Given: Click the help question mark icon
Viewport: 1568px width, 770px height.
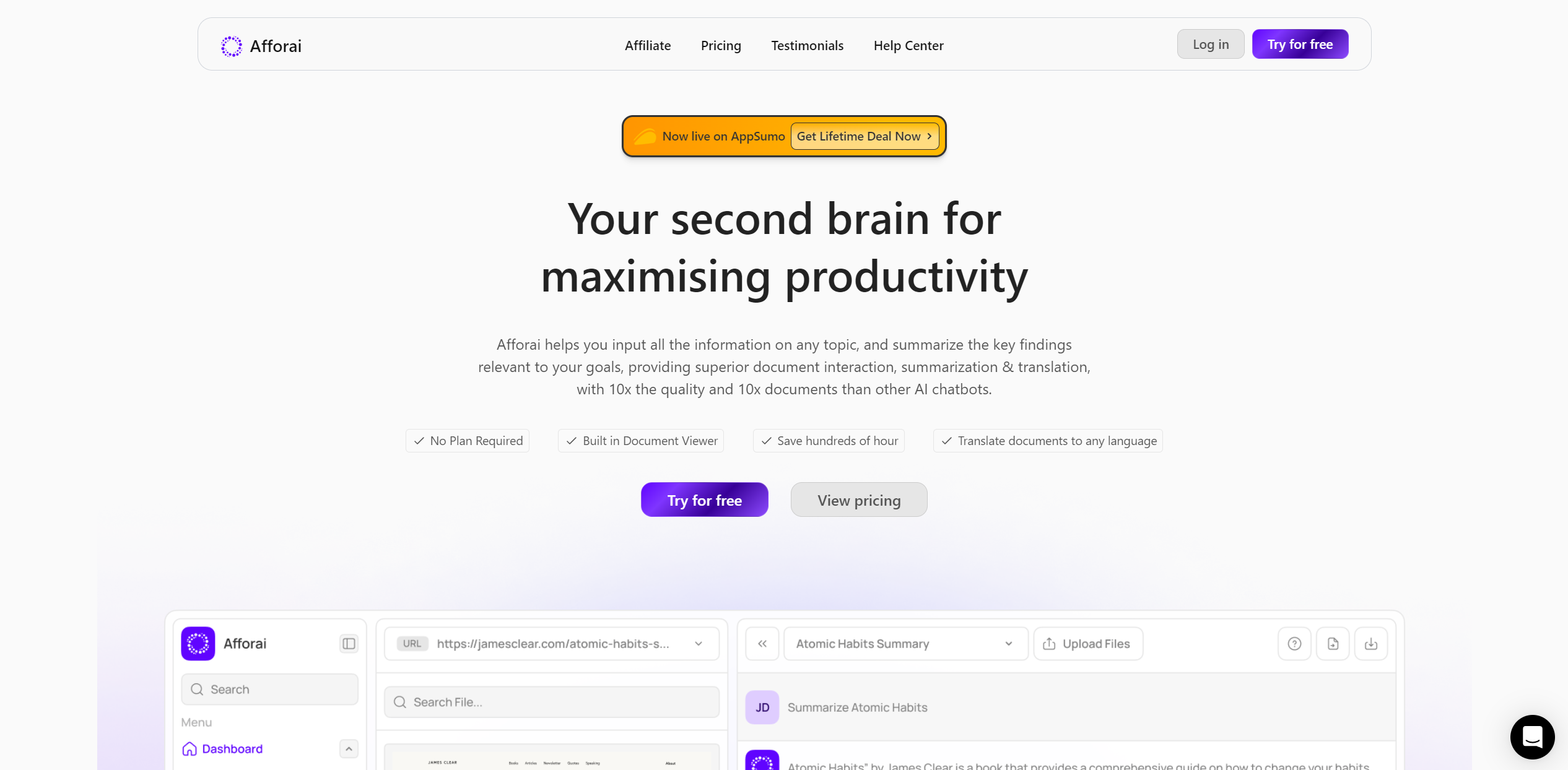Looking at the screenshot, I should pos(1295,643).
